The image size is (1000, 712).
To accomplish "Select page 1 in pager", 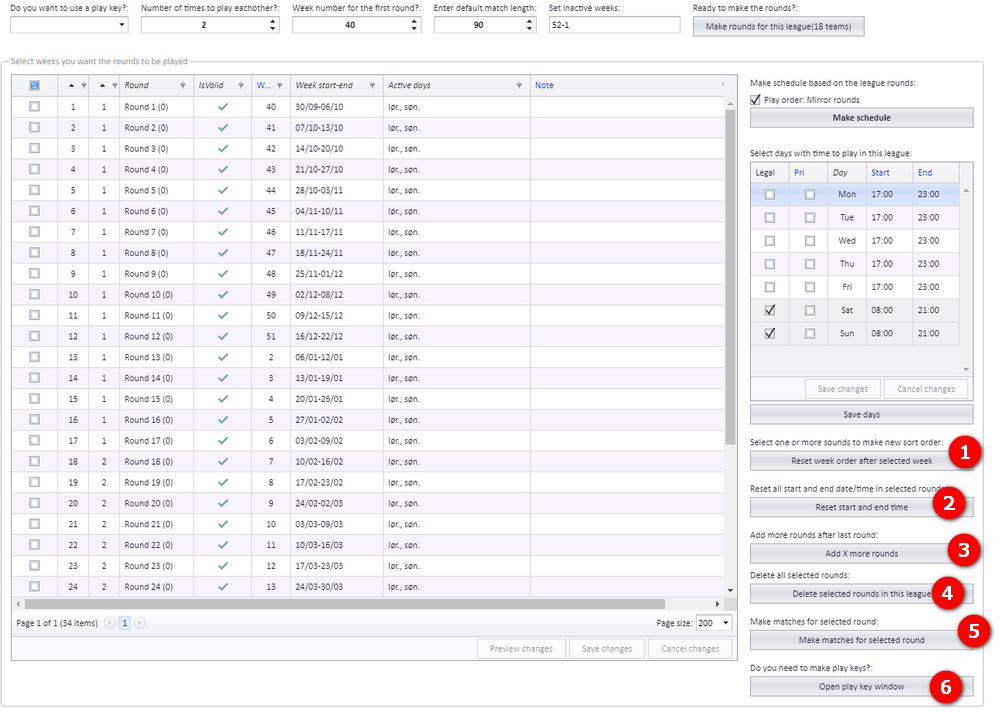I will 125,623.
